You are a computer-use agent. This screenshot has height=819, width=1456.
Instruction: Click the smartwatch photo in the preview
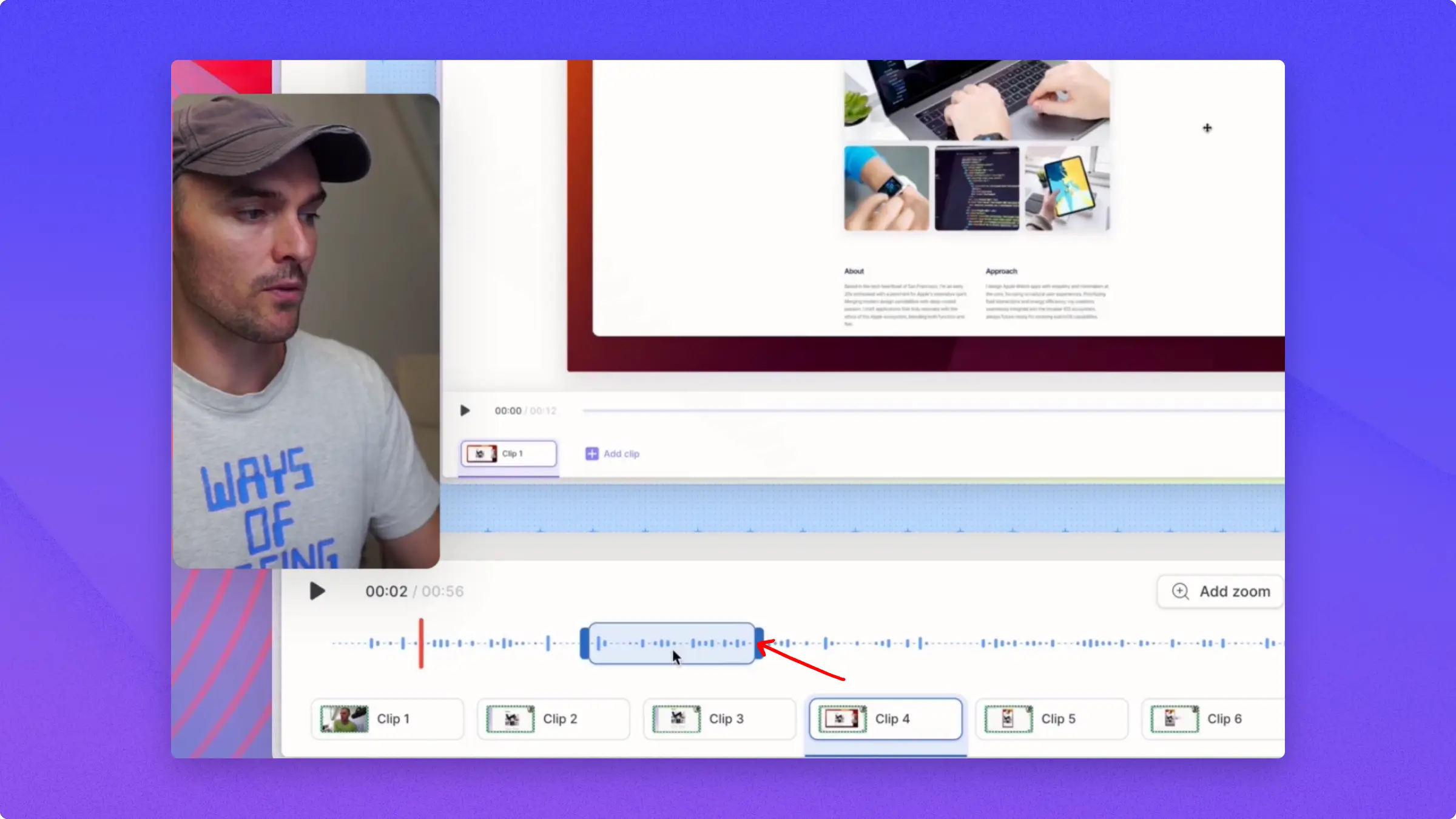(886, 188)
